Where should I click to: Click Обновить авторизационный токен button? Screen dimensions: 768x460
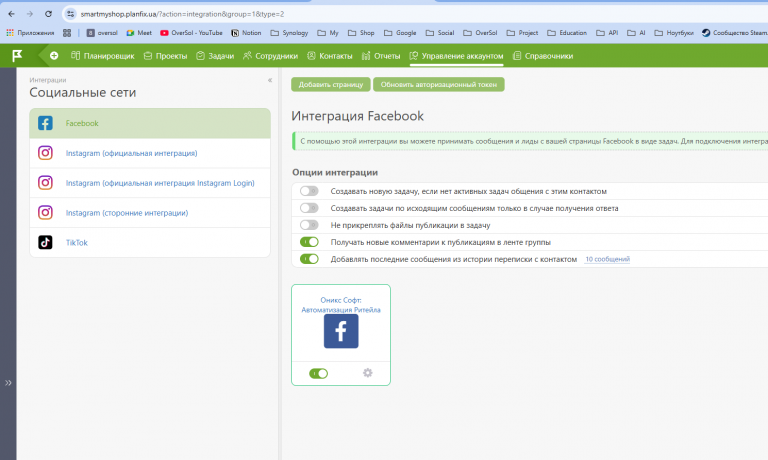point(438,84)
